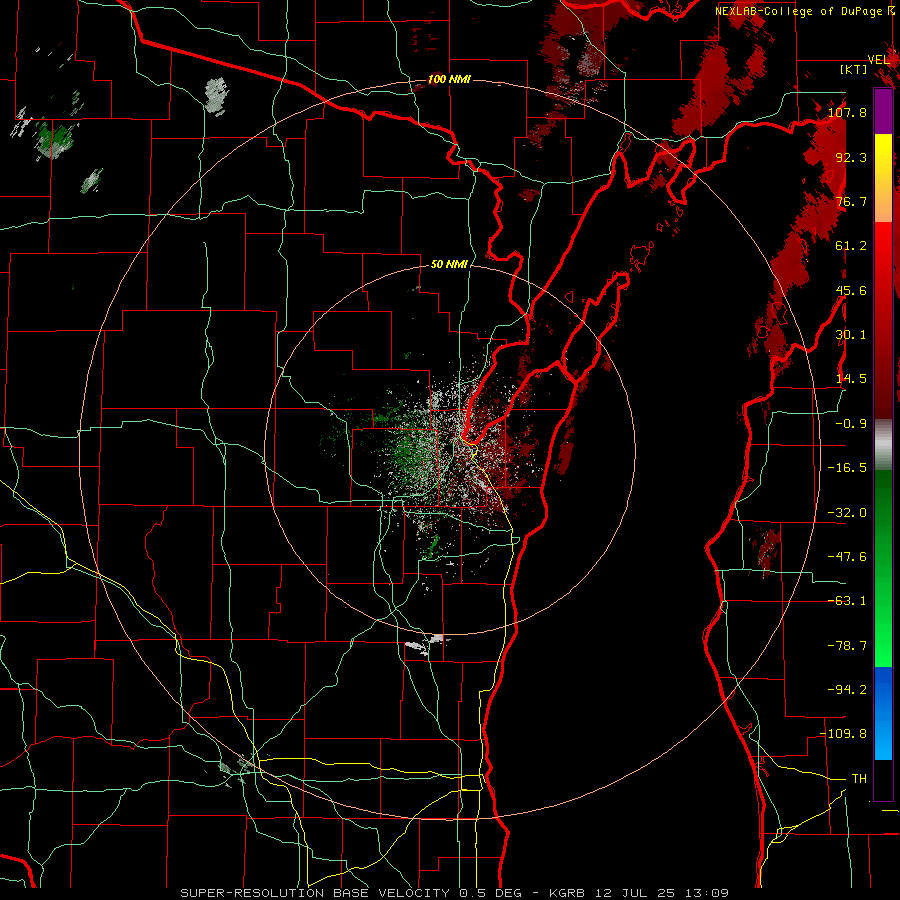Click the VEL legend heading

878,60
